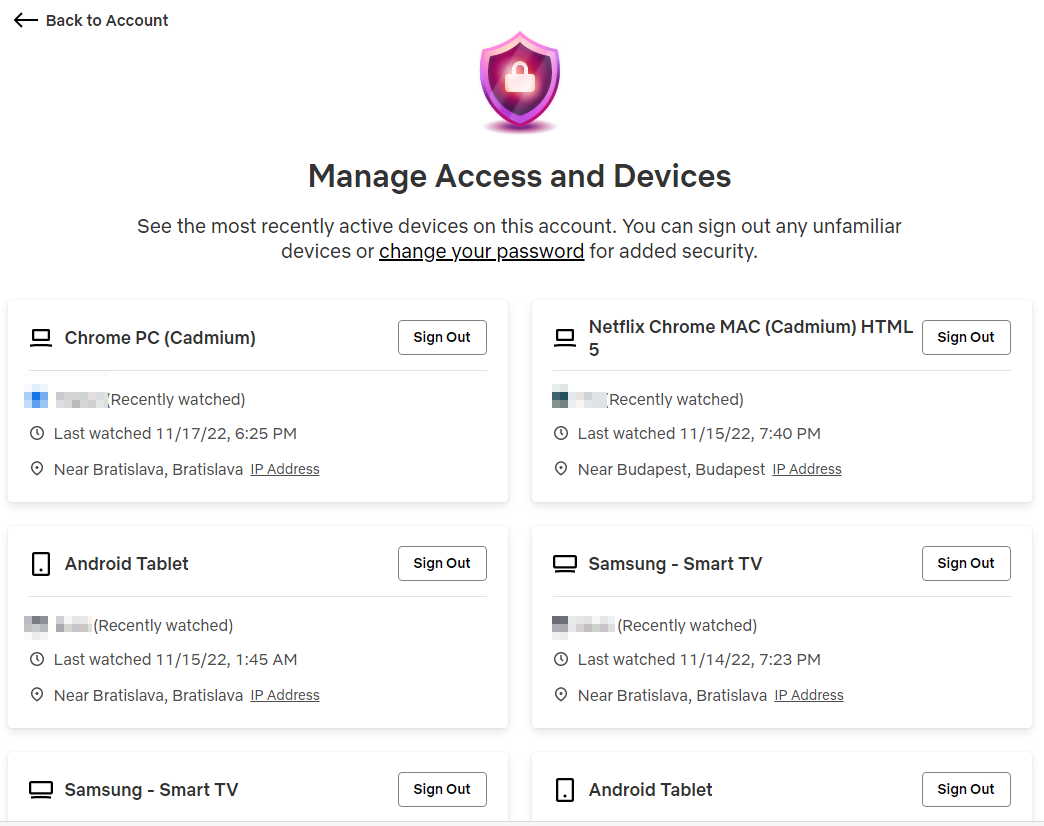This screenshot has height=826, width=1044.
Task: Click clock icon next to 11/17/22, 6:25 PM
Action: pyautogui.click(x=37, y=434)
